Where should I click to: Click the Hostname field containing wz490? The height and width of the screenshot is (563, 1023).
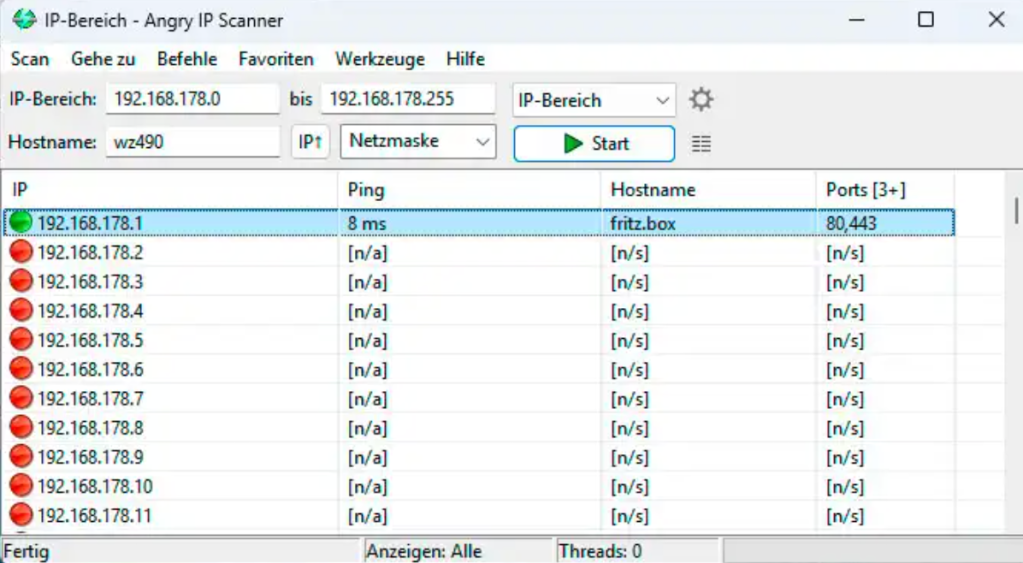[x=192, y=142]
